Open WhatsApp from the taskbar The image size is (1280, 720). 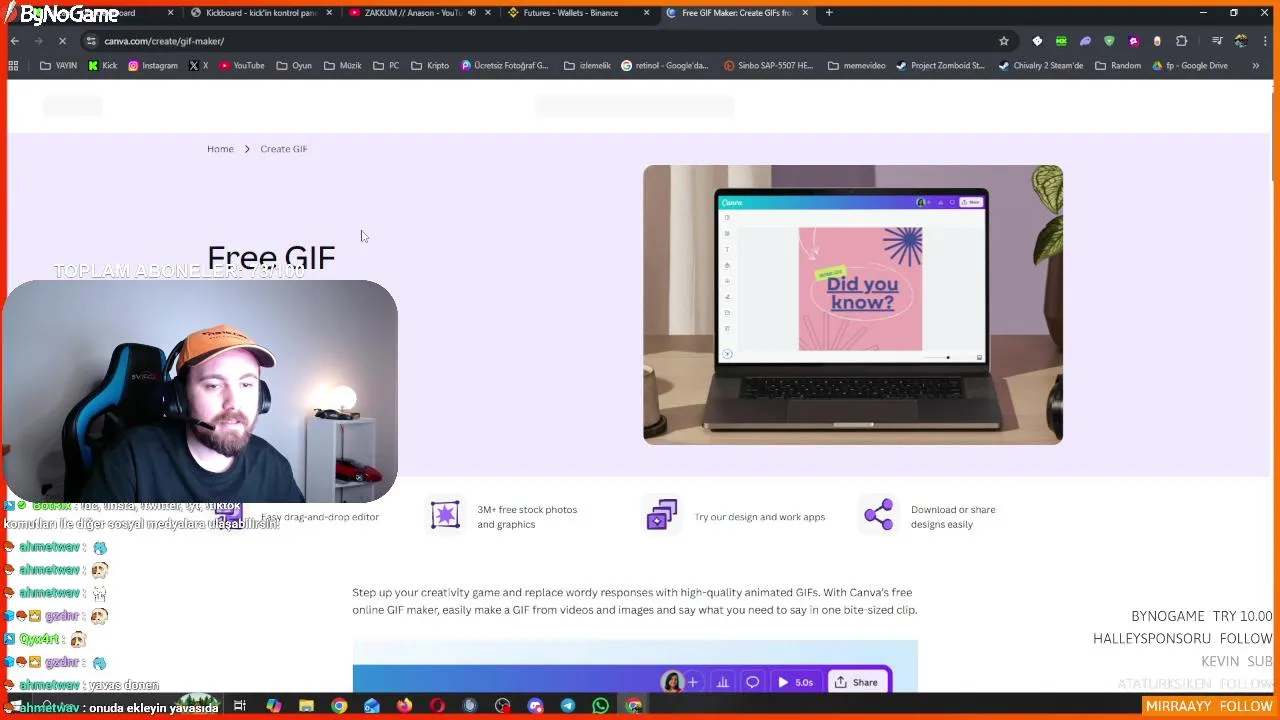[x=601, y=706]
